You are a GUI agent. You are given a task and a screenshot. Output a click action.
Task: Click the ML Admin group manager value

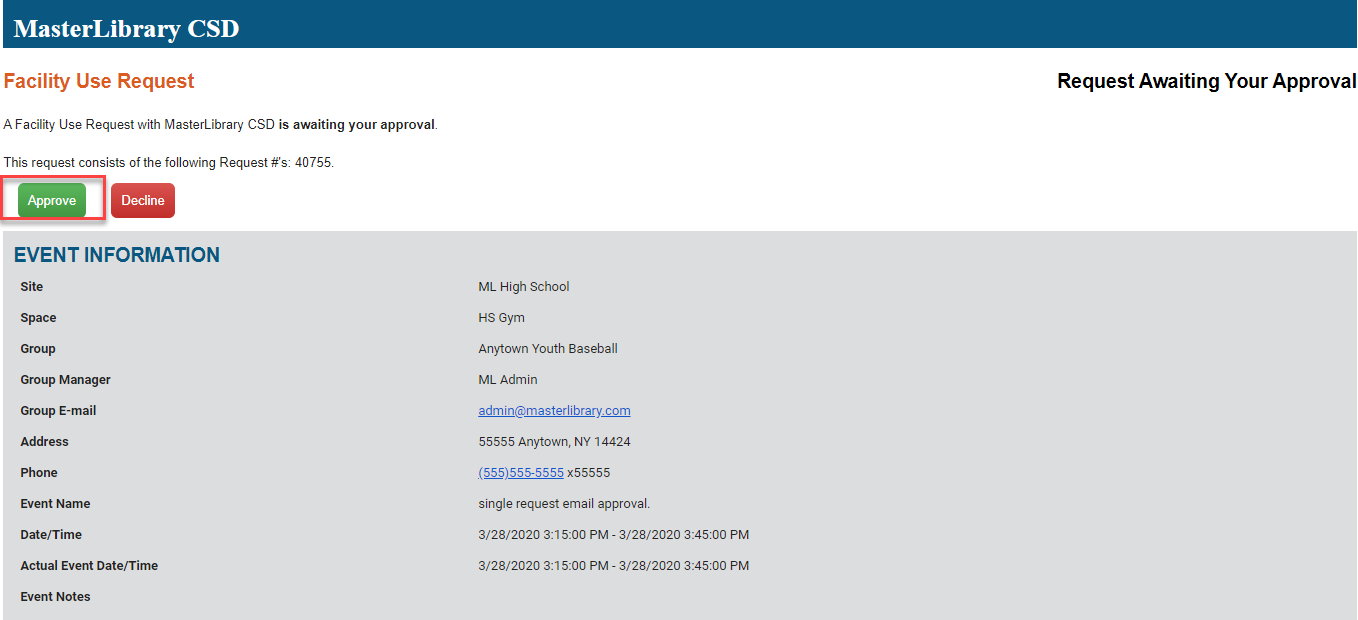(508, 380)
